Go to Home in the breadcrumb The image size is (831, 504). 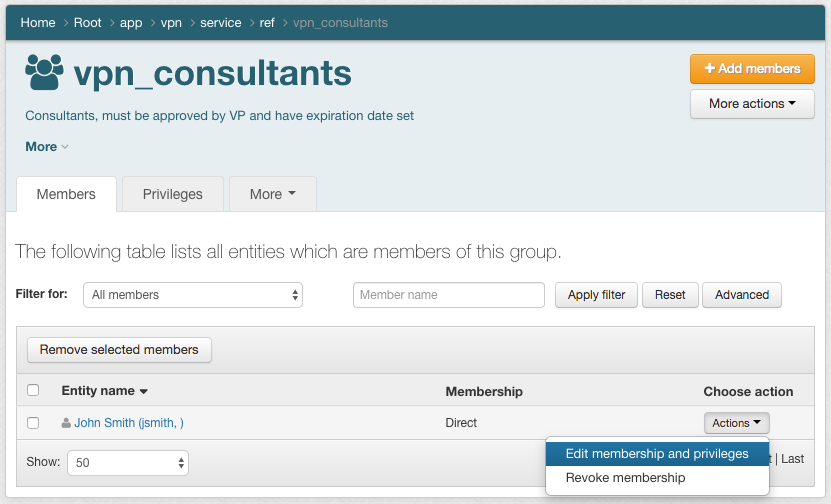pyautogui.click(x=38, y=22)
